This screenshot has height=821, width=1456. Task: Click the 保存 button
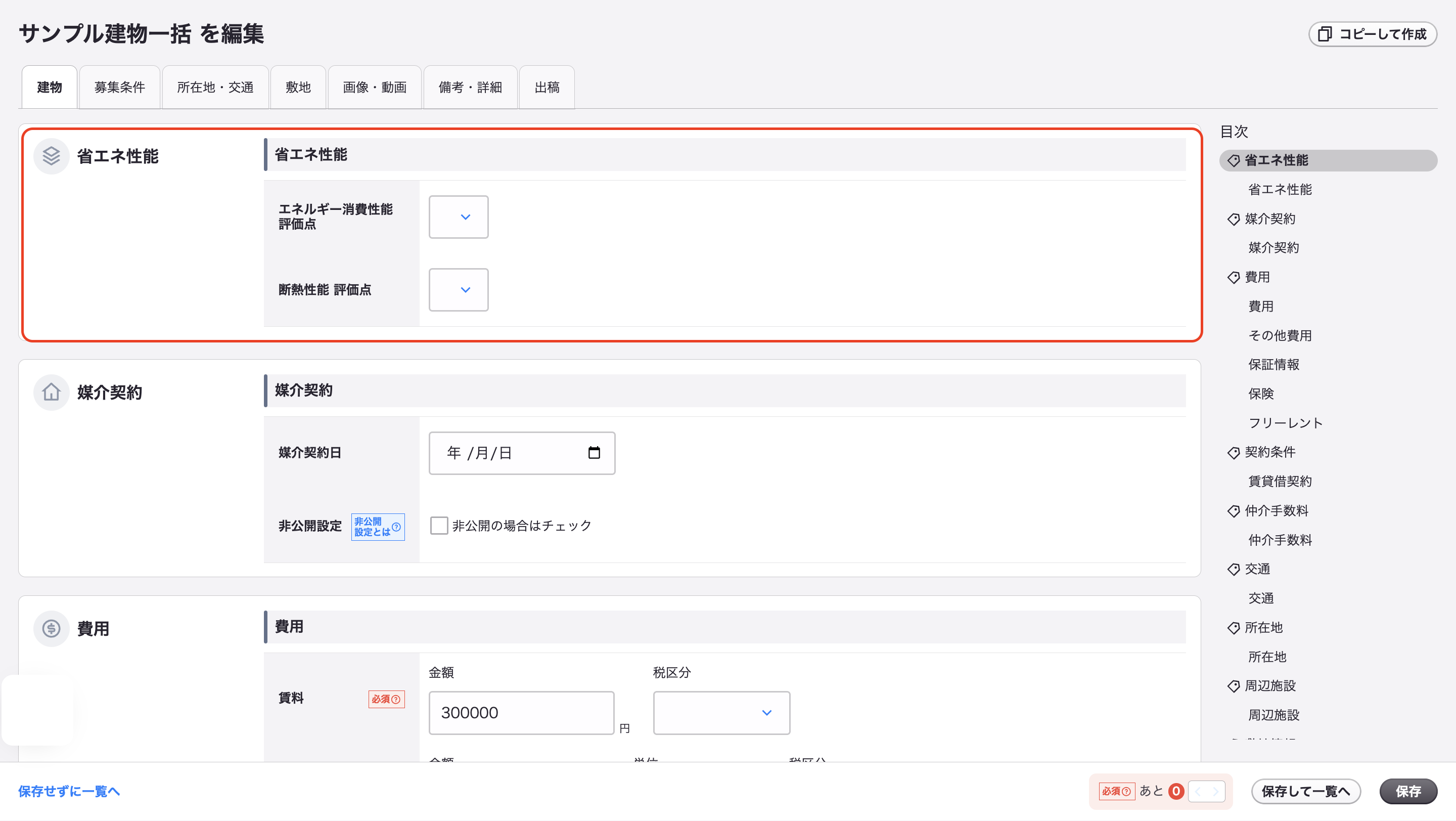pyautogui.click(x=1408, y=791)
